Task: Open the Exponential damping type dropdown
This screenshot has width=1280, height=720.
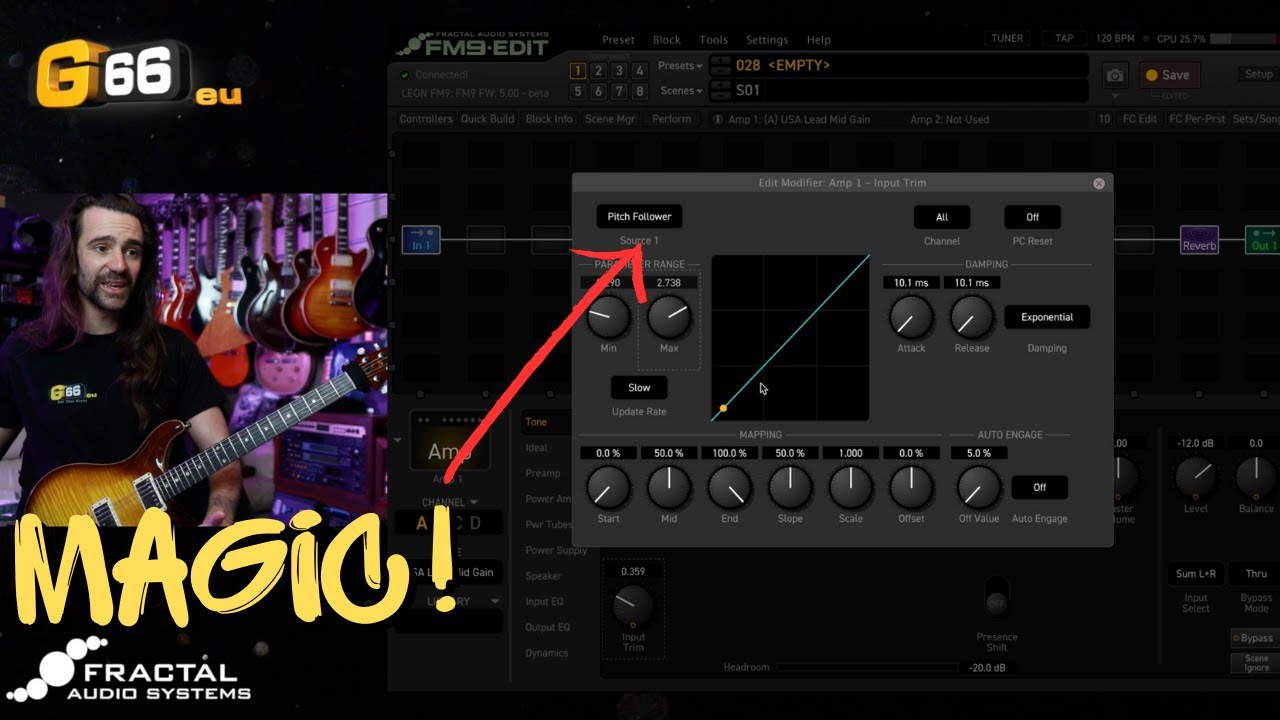Action: point(1047,317)
